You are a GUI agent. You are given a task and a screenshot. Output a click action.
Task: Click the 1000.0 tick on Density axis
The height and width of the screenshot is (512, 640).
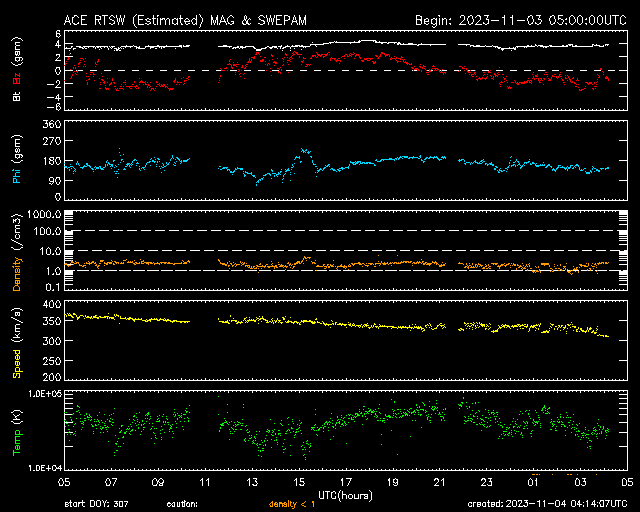click(x=46, y=215)
